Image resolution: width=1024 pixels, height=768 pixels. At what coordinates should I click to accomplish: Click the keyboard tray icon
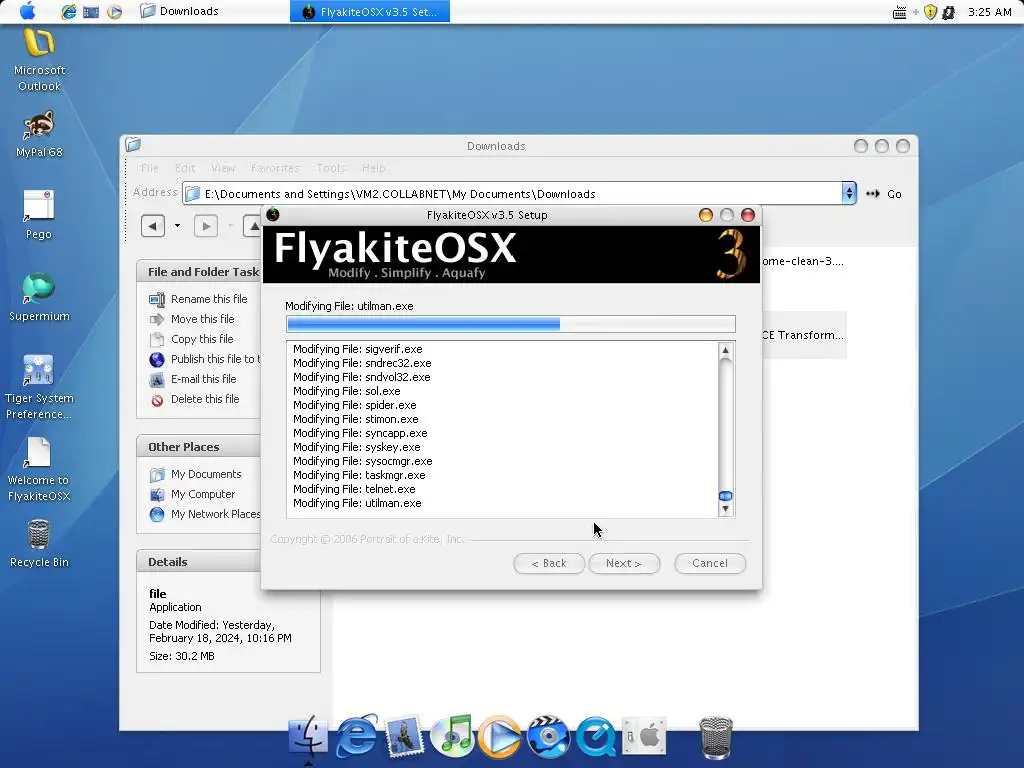(899, 12)
